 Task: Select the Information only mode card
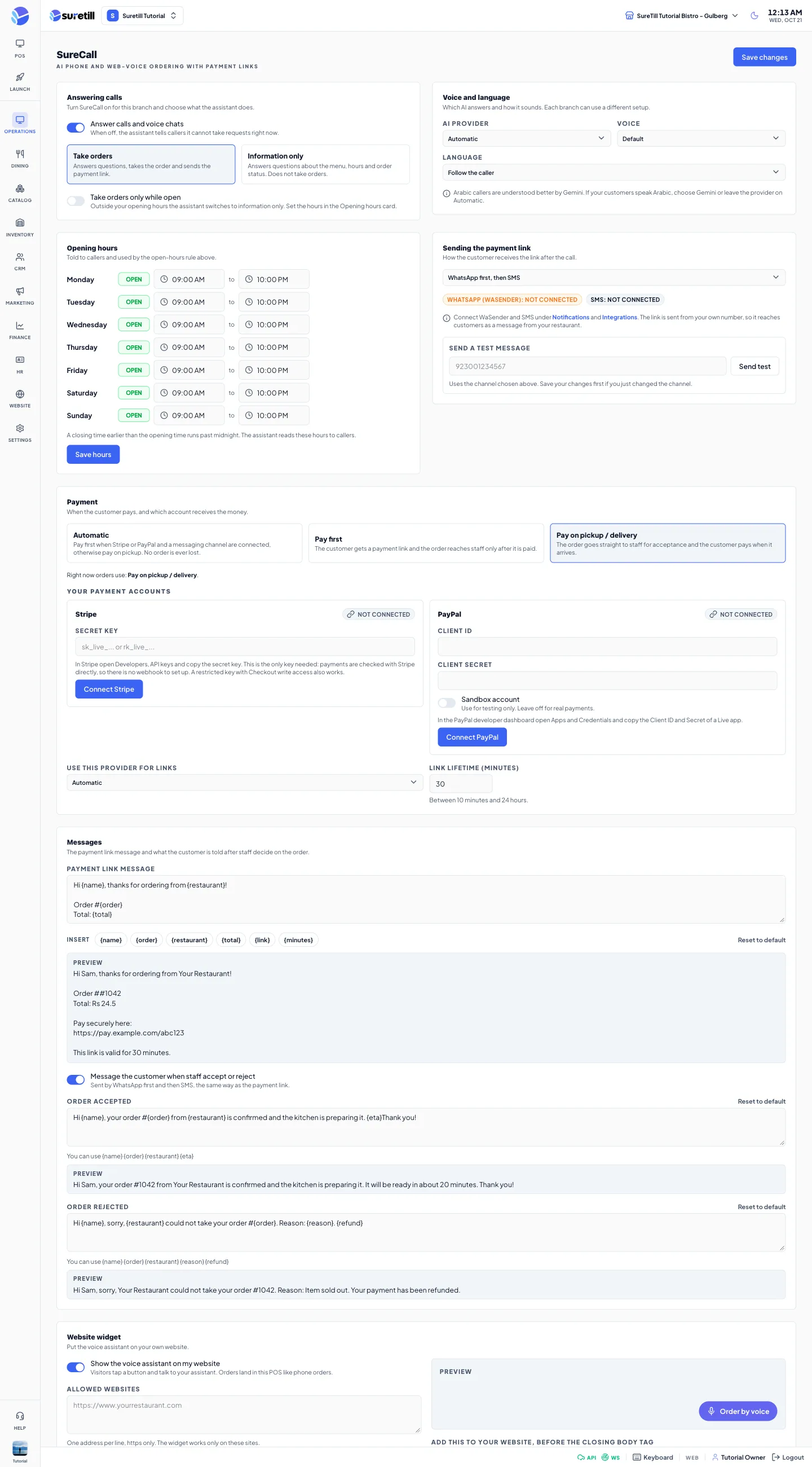click(x=325, y=164)
